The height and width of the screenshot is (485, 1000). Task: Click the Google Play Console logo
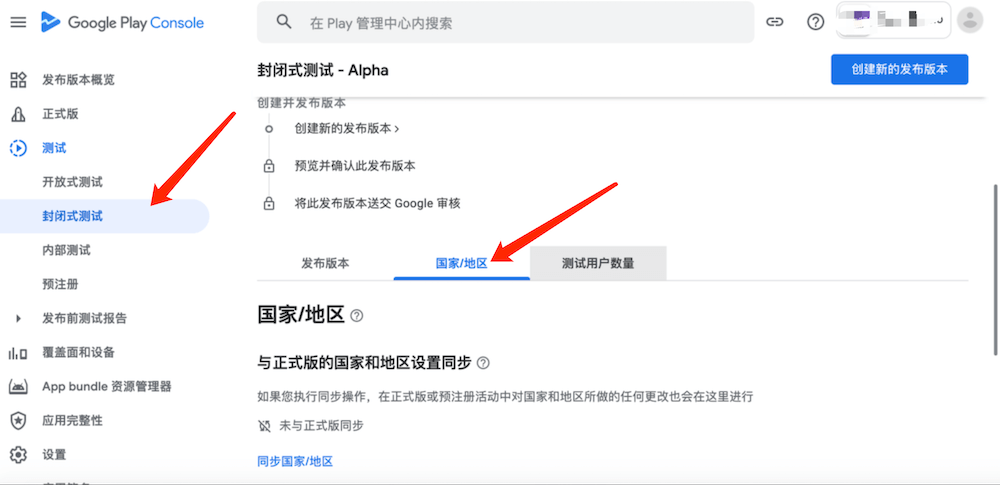[x=122, y=22]
